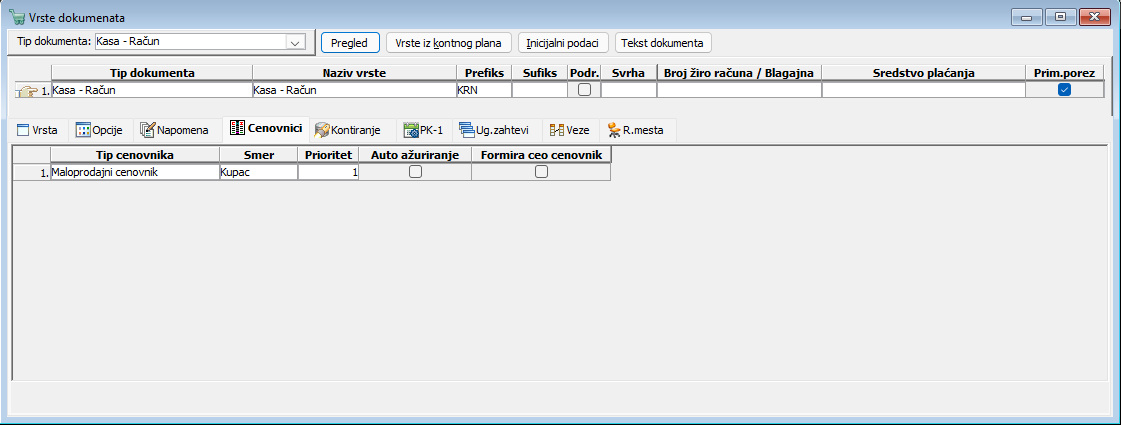Click Tip dokumenta cell Kasa - Račun in grid

(x=152, y=90)
